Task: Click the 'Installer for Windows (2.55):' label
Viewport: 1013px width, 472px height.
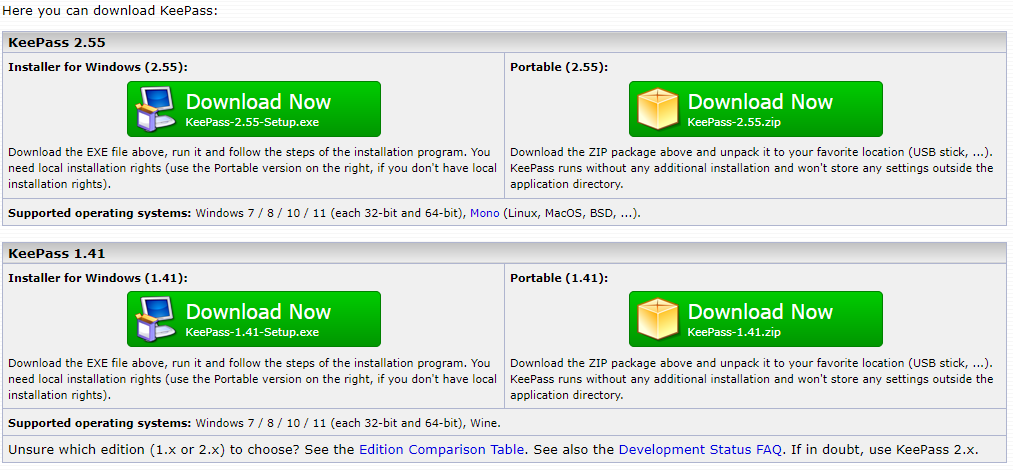Action: 98,67
